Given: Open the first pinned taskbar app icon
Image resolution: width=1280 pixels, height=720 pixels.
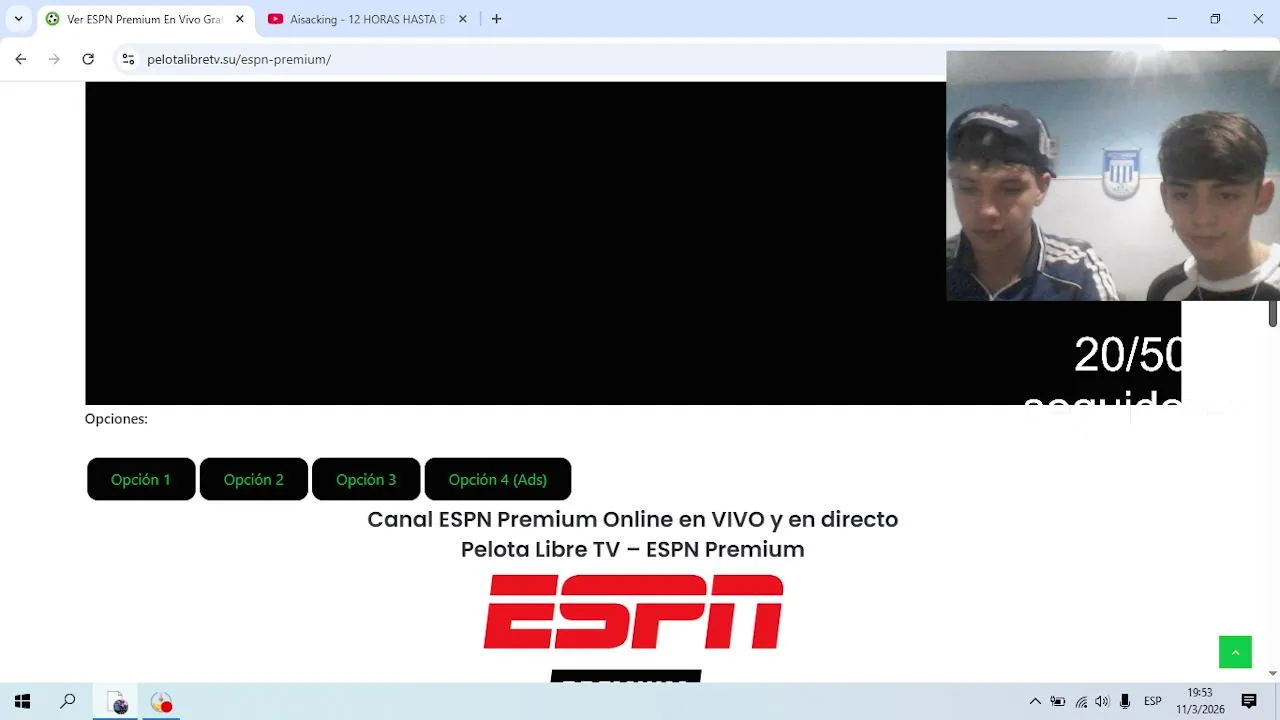Looking at the screenshot, I should pos(118,703).
